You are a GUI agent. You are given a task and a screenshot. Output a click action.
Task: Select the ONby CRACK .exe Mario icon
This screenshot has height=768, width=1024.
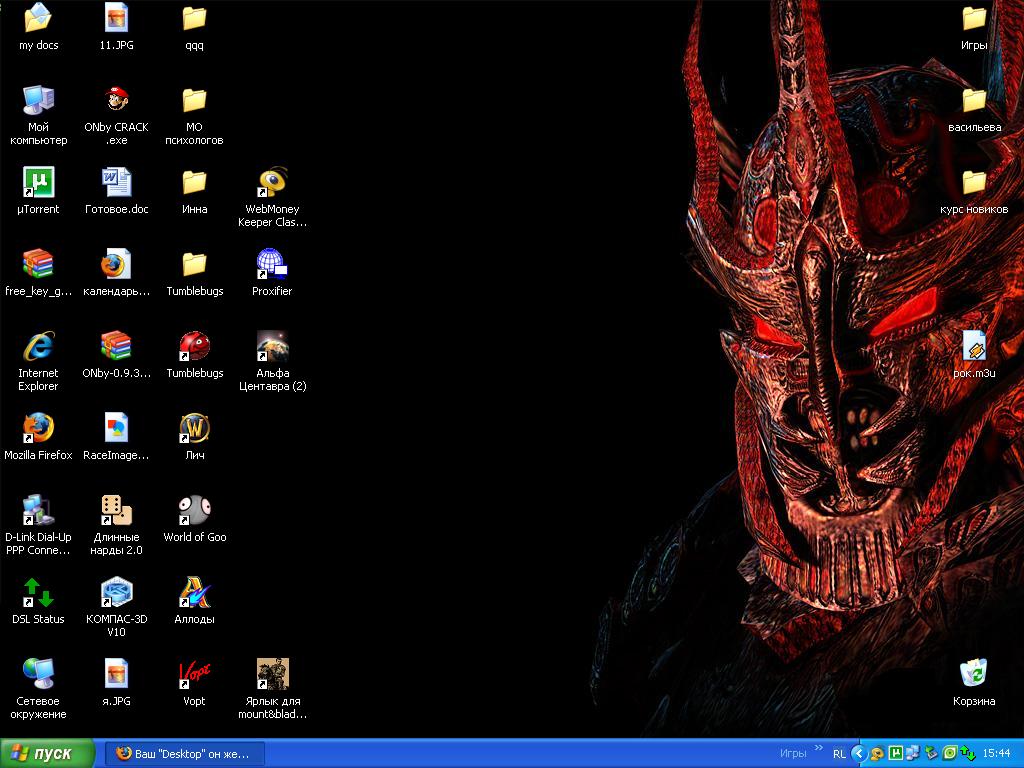click(x=116, y=100)
